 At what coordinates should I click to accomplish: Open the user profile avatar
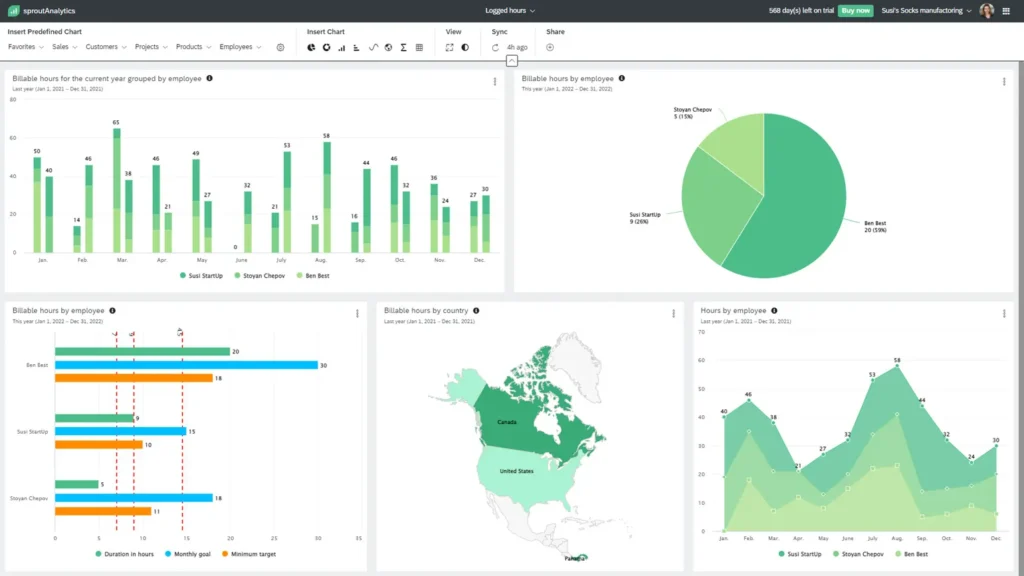pos(988,9)
